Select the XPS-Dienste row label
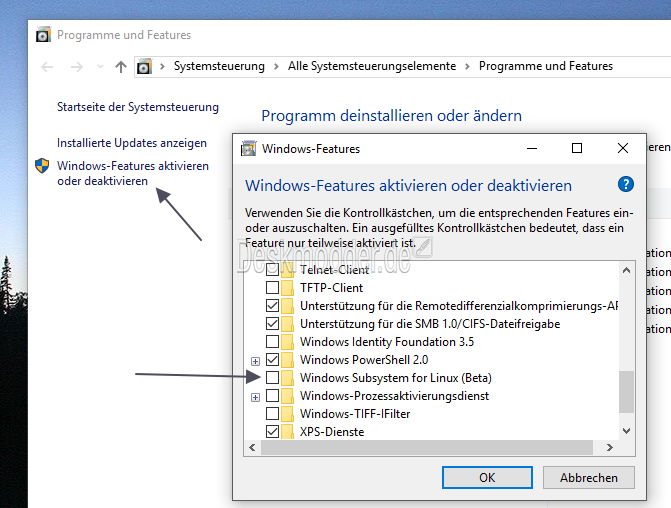671x508 pixels. pos(332,432)
